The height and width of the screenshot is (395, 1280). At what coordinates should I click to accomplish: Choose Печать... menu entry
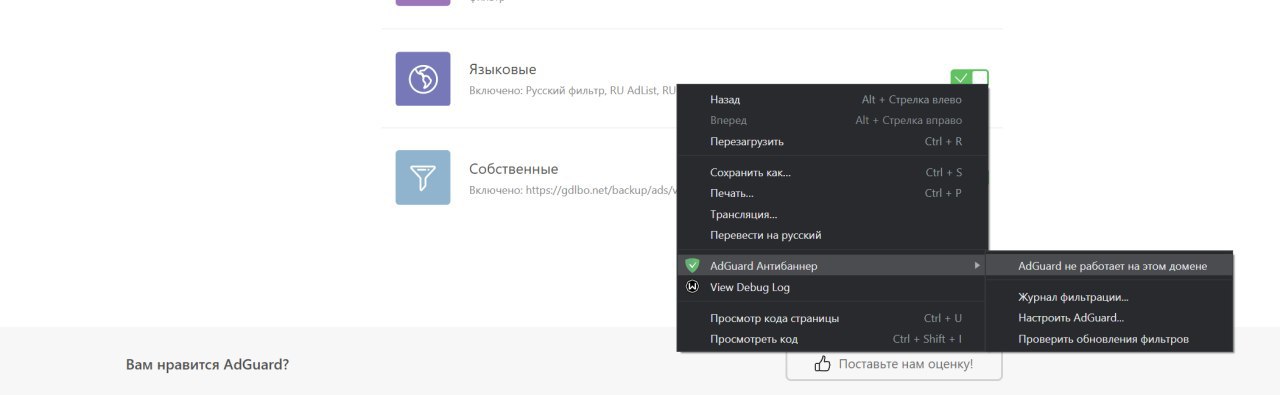832,193
